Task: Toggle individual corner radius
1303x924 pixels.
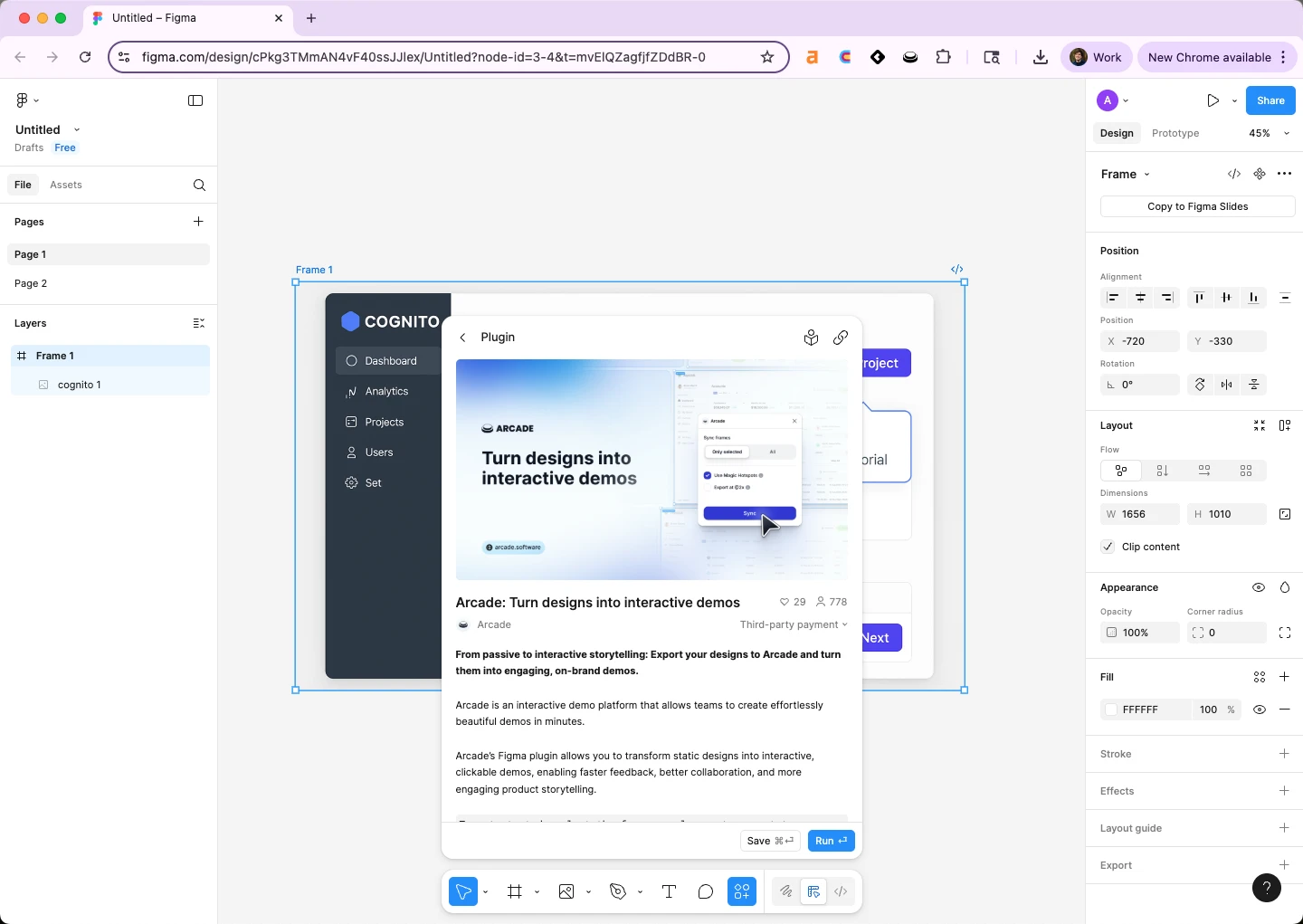Action: (1285, 633)
